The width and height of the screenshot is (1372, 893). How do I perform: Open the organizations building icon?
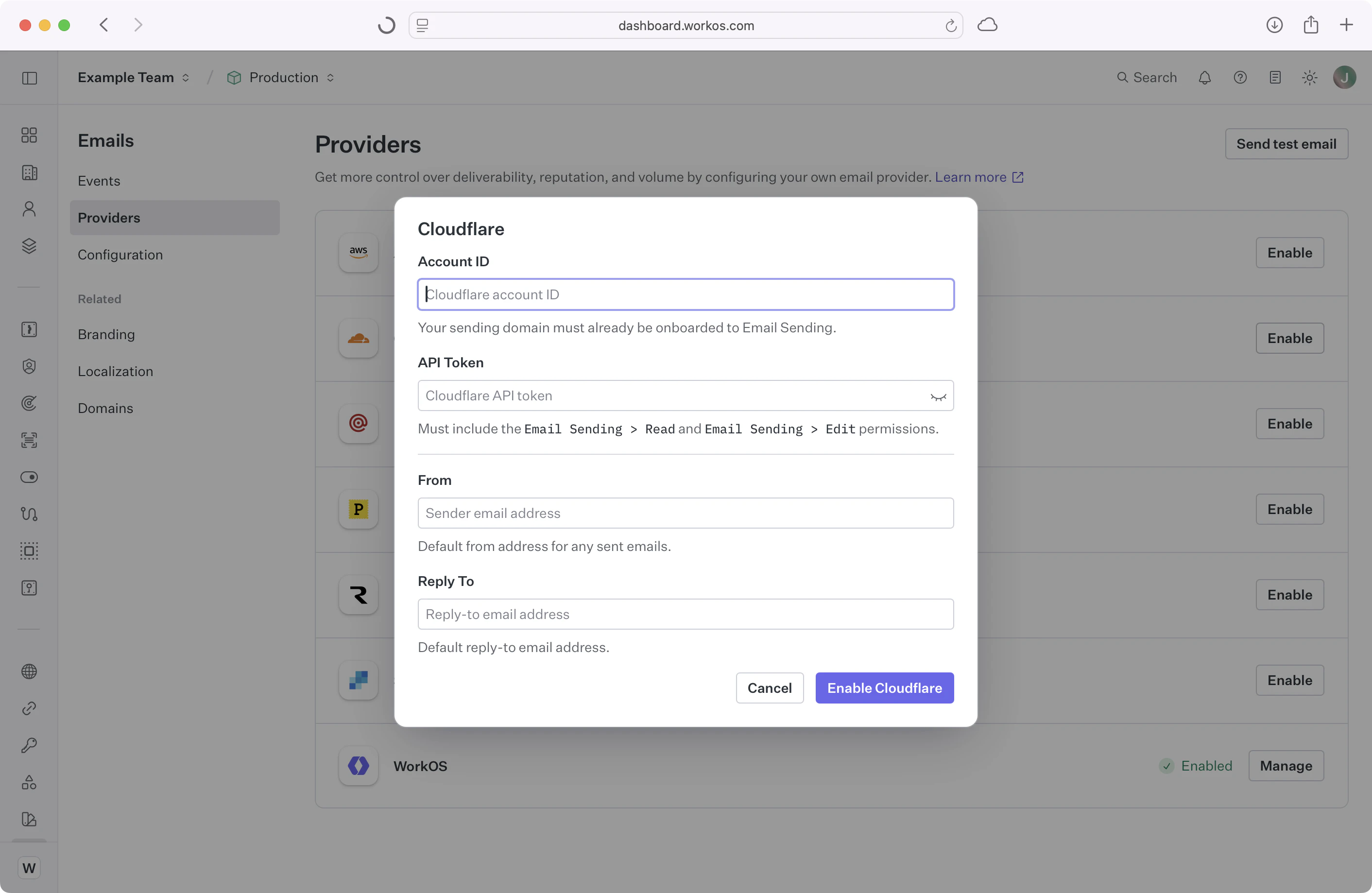[x=29, y=172]
